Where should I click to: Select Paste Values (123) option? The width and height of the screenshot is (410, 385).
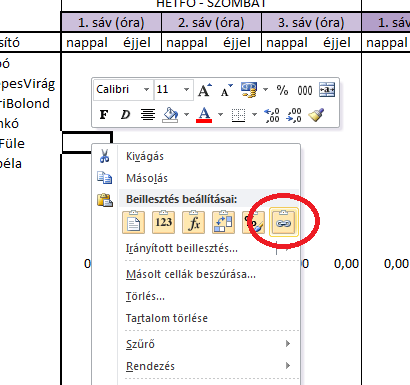pos(163,222)
